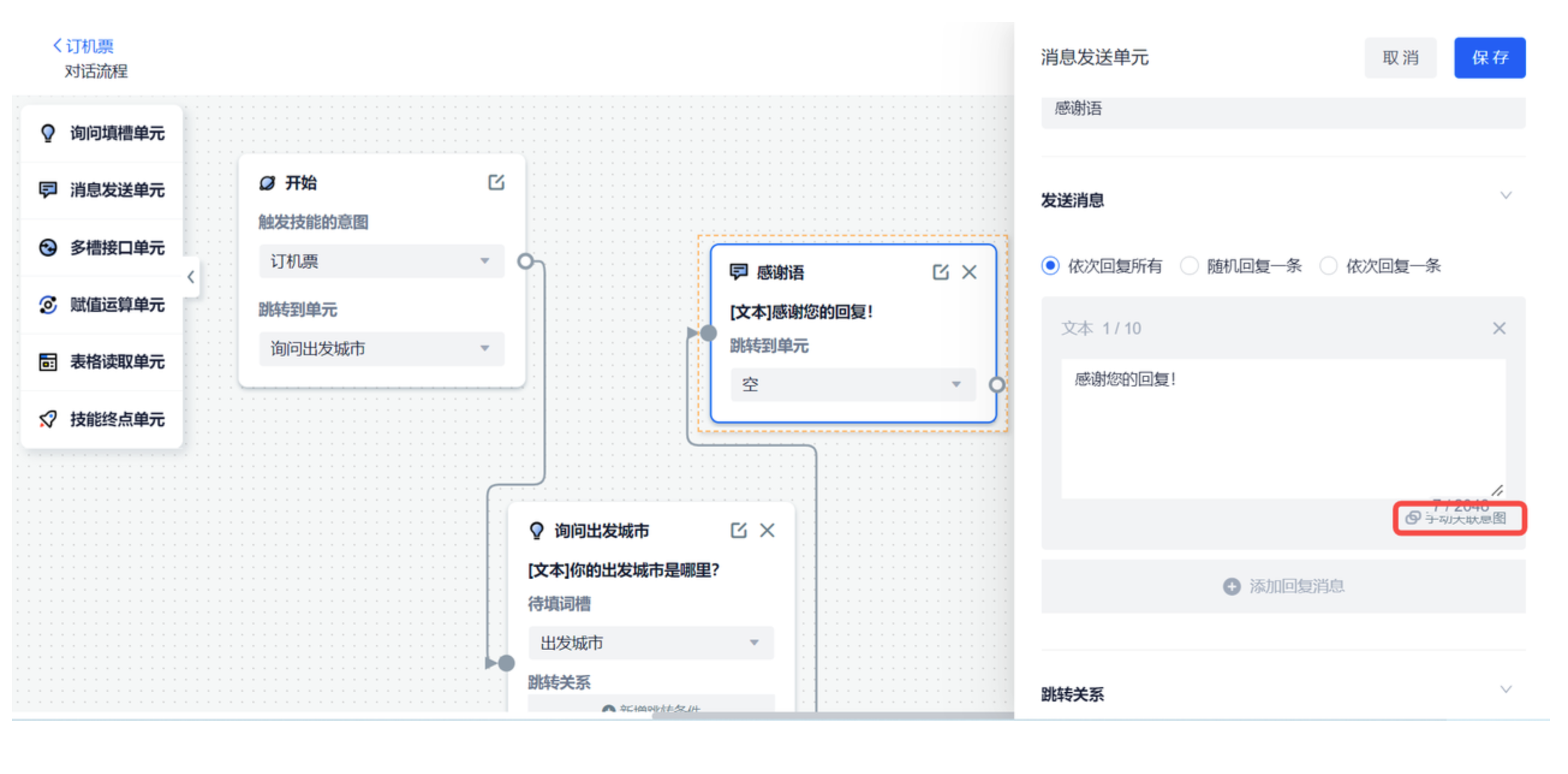Open the 询问出发城市 jump-to dropdown
Screen dimensions: 1568x774
[381, 349]
